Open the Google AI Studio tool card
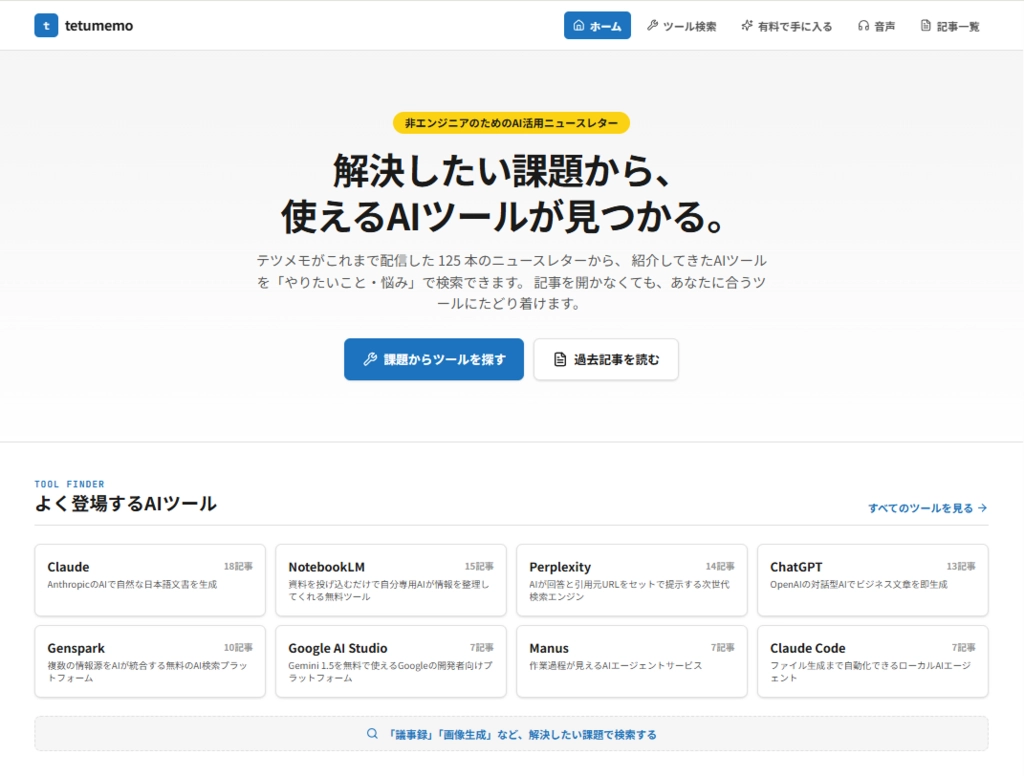This screenshot has width=1024, height=776. pyautogui.click(x=391, y=661)
